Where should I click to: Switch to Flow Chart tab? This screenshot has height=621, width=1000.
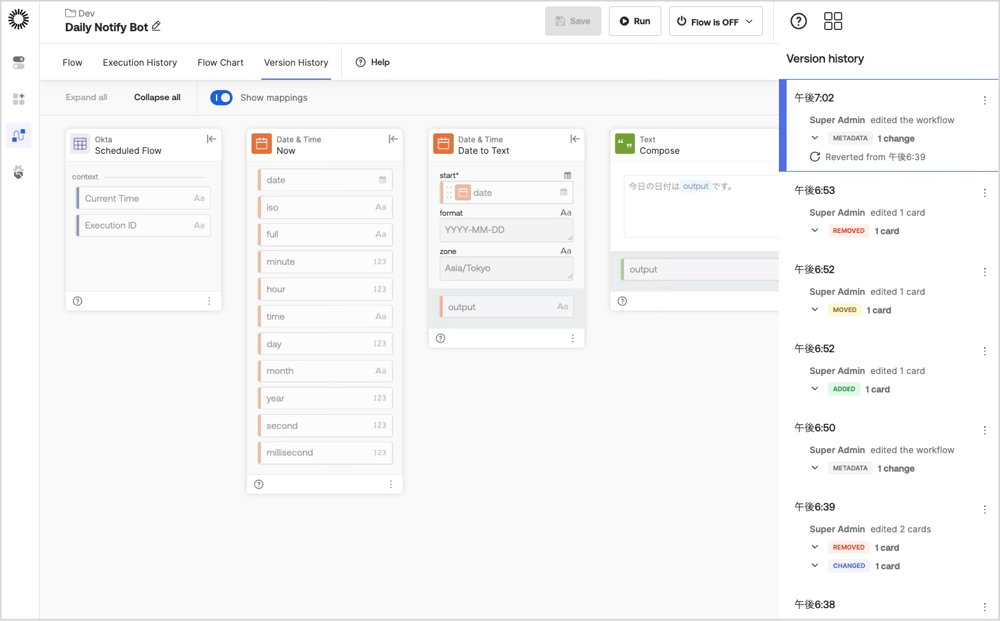(220, 62)
